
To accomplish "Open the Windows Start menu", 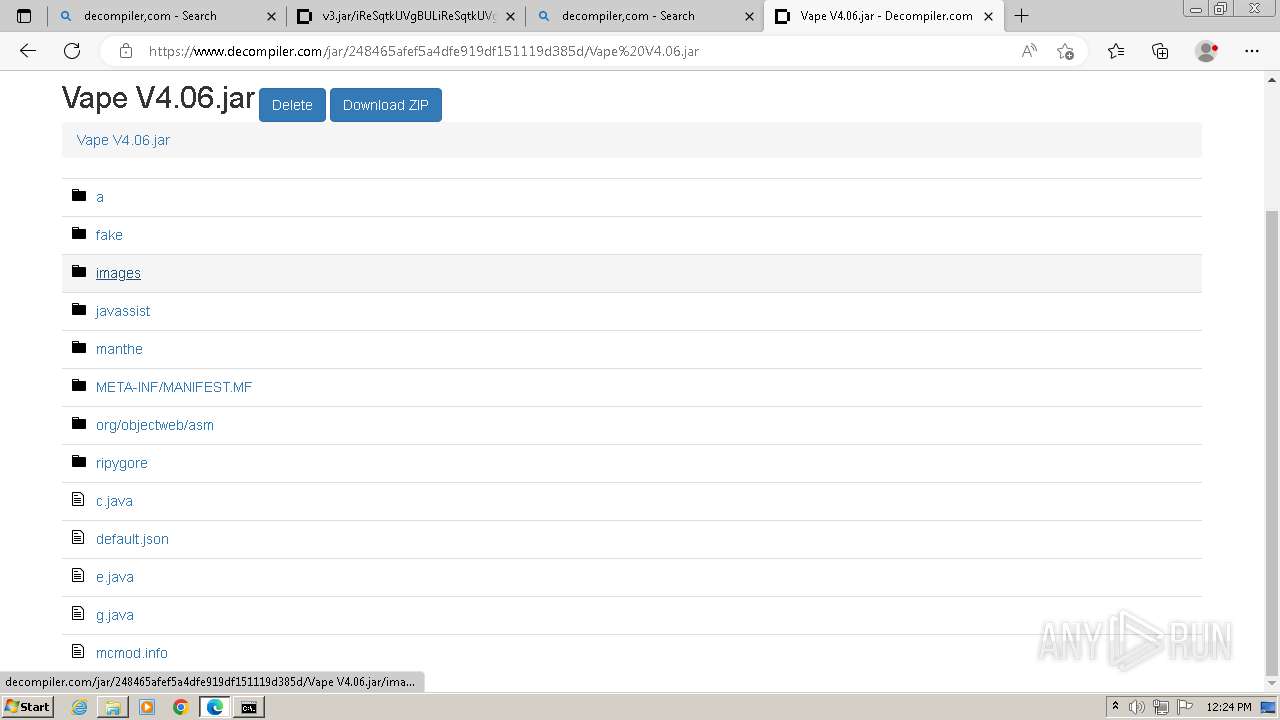I will (x=27, y=707).
